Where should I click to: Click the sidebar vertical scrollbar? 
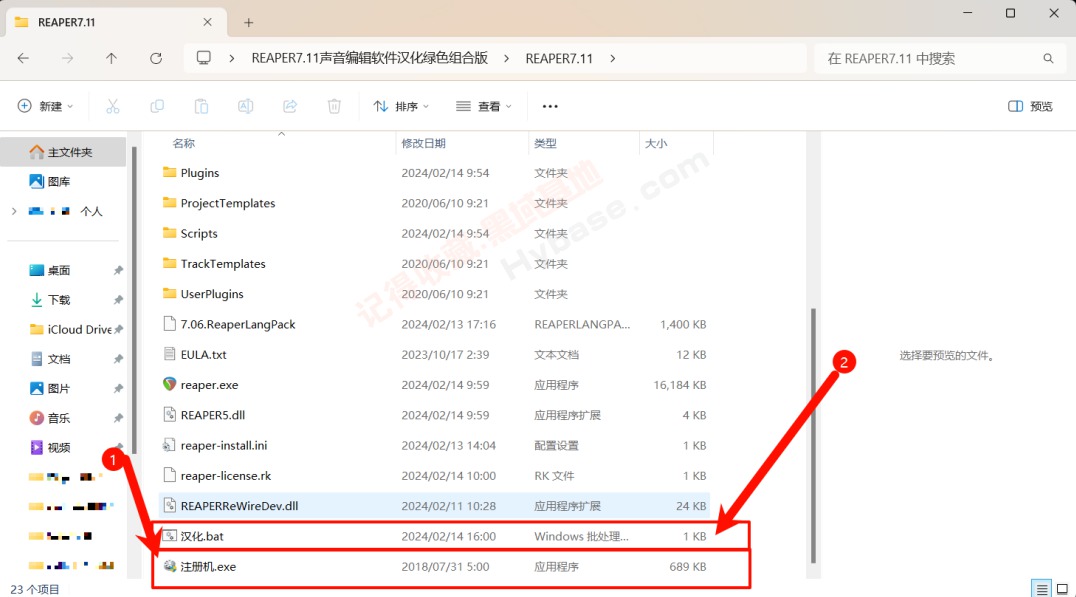[x=134, y=300]
